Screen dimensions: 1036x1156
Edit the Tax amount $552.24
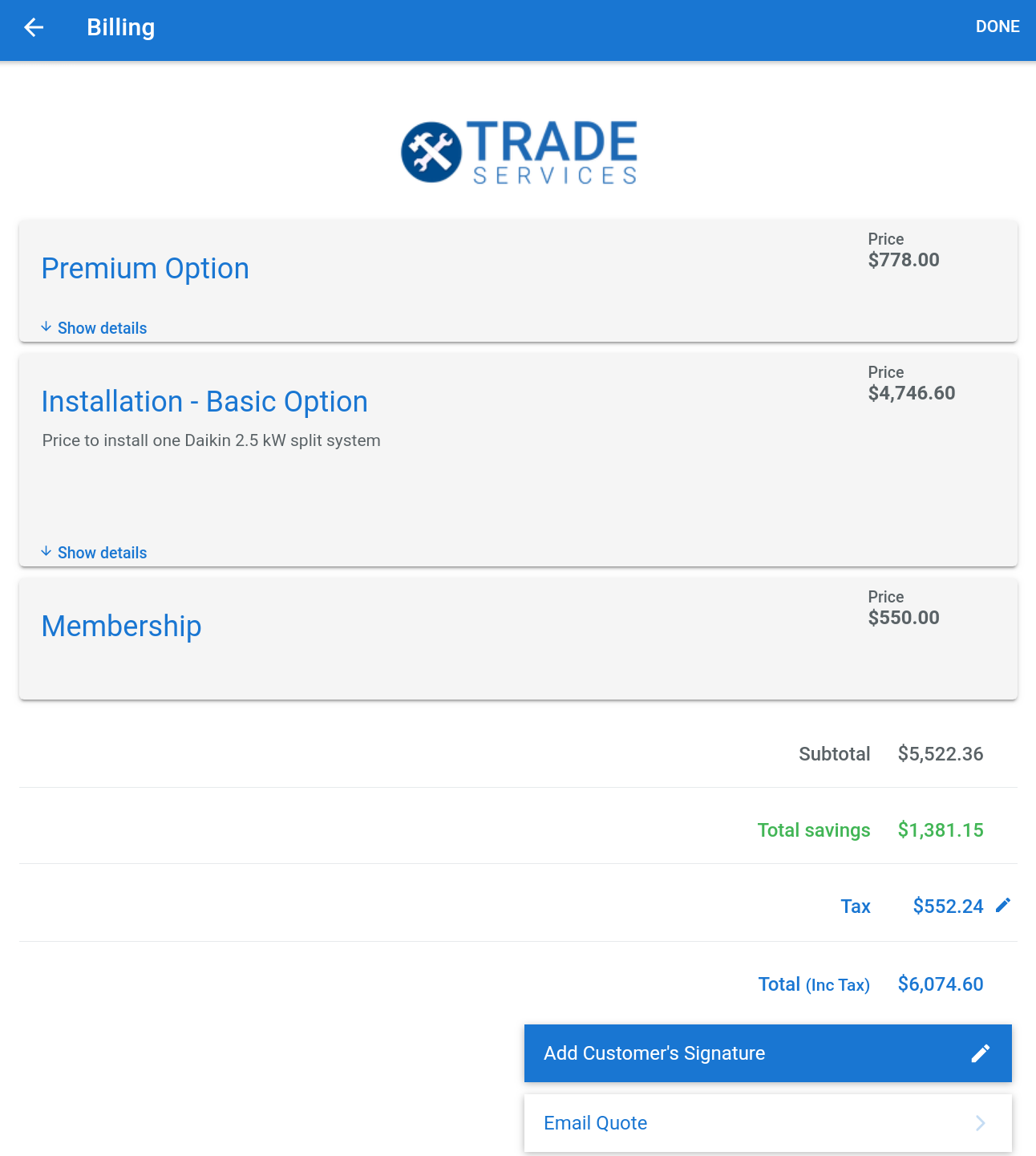[948, 907]
